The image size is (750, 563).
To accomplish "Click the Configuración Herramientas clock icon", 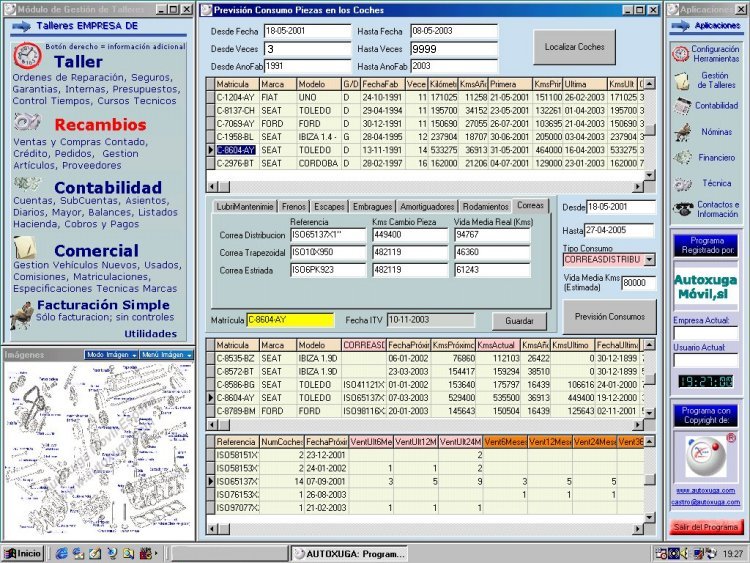I will coord(680,54).
